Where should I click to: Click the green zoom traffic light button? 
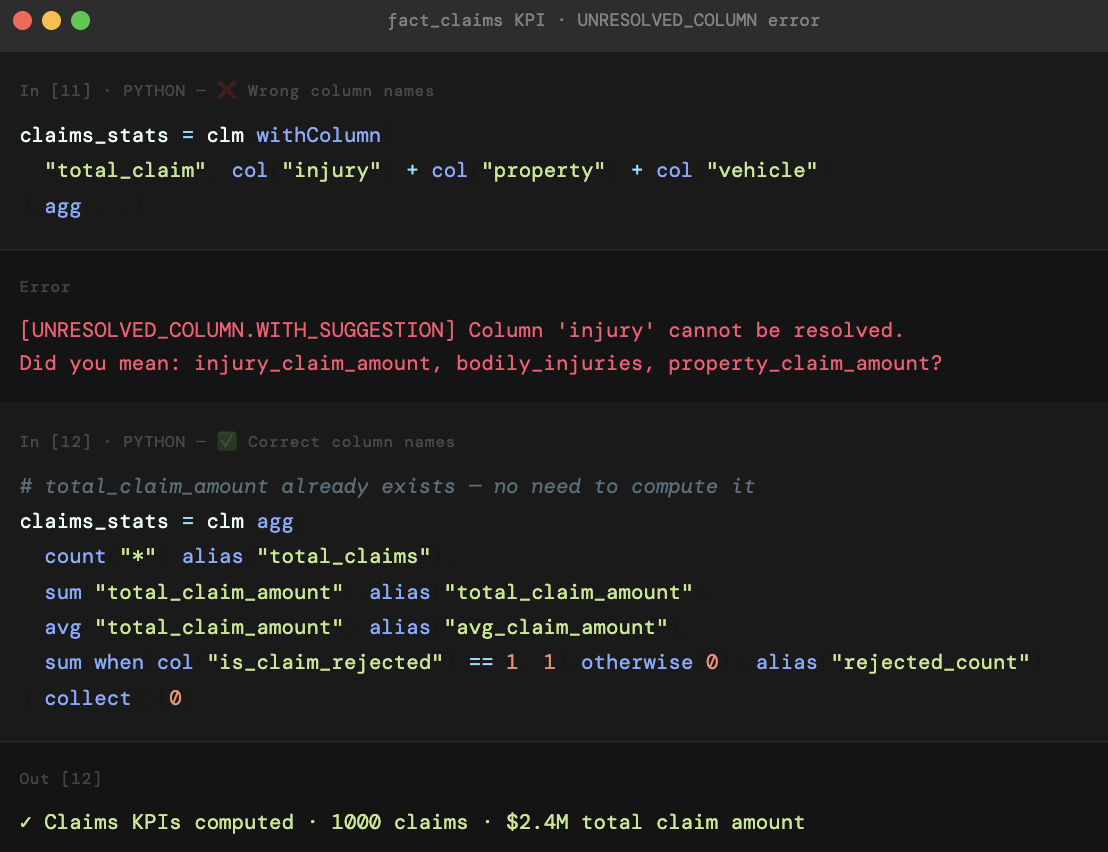[80, 19]
